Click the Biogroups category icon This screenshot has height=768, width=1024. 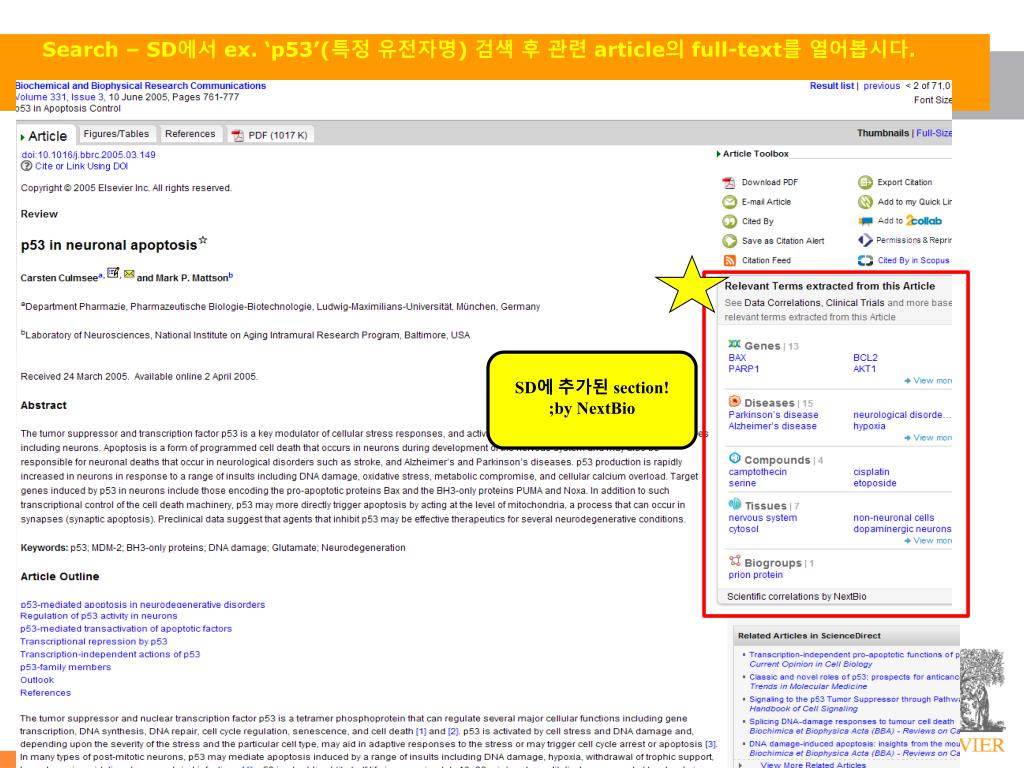[x=735, y=560]
